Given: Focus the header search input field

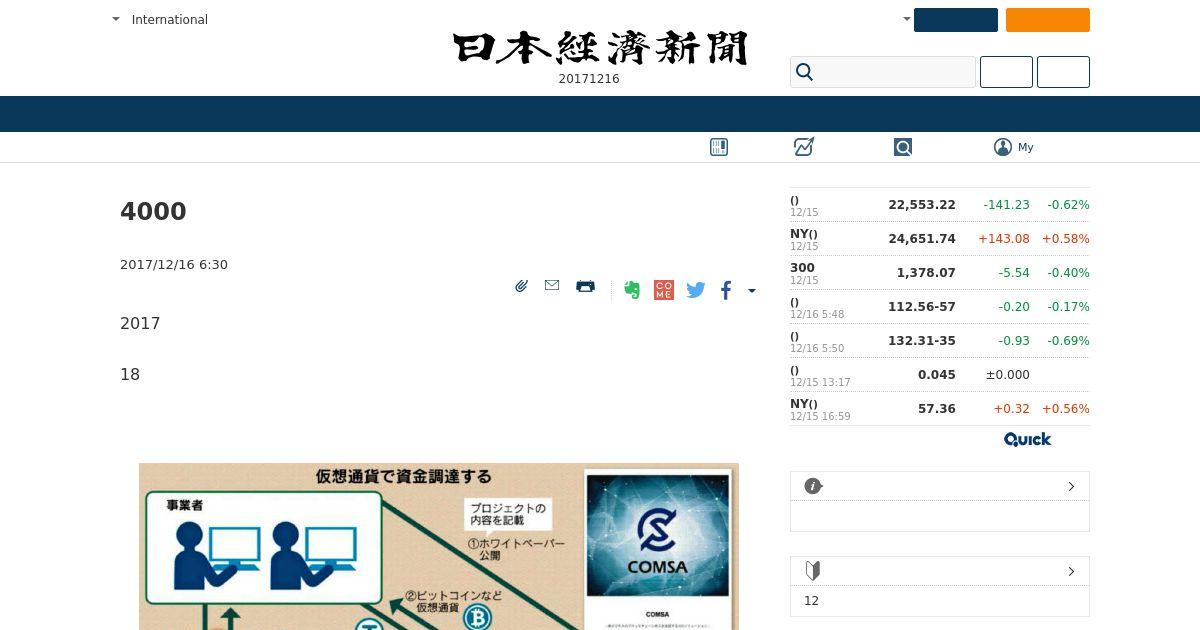Looking at the screenshot, I should (883, 72).
